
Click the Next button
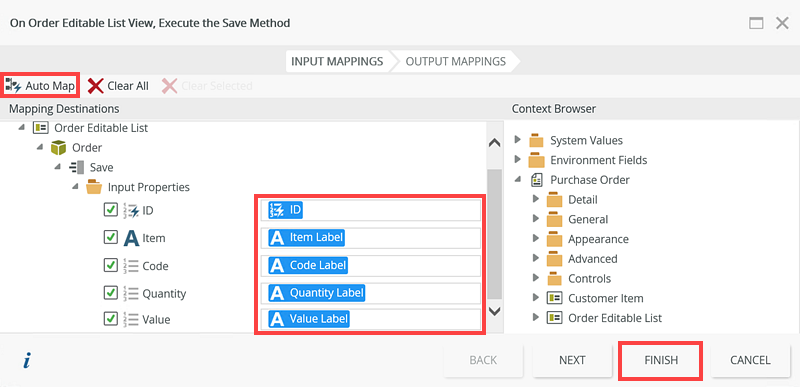[572, 360]
